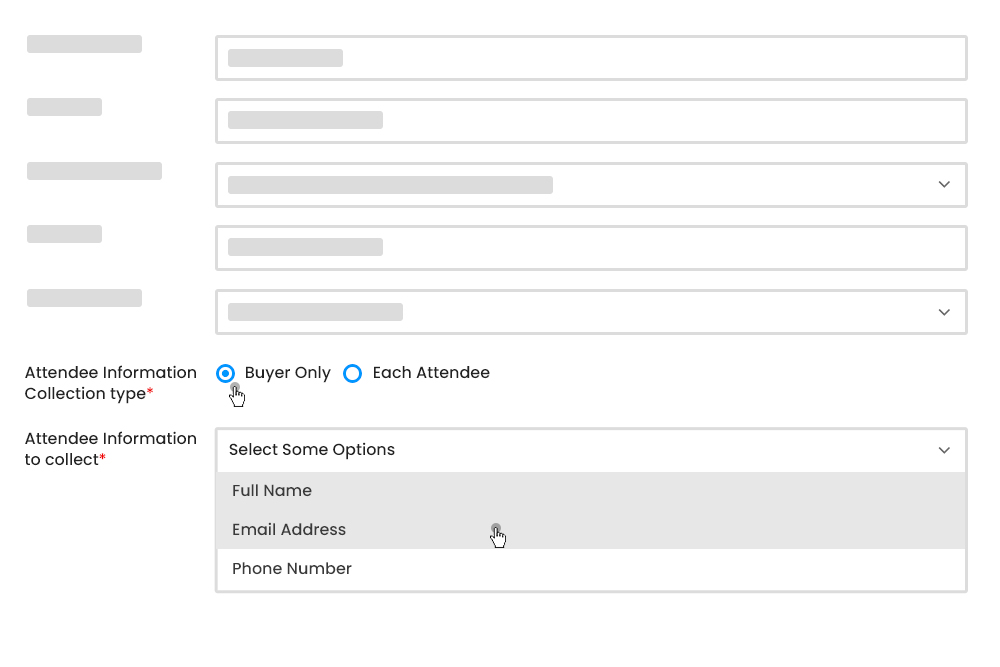The width and height of the screenshot is (1000, 667).
Task: Click the Each Attendee text label
Action: tap(431, 372)
